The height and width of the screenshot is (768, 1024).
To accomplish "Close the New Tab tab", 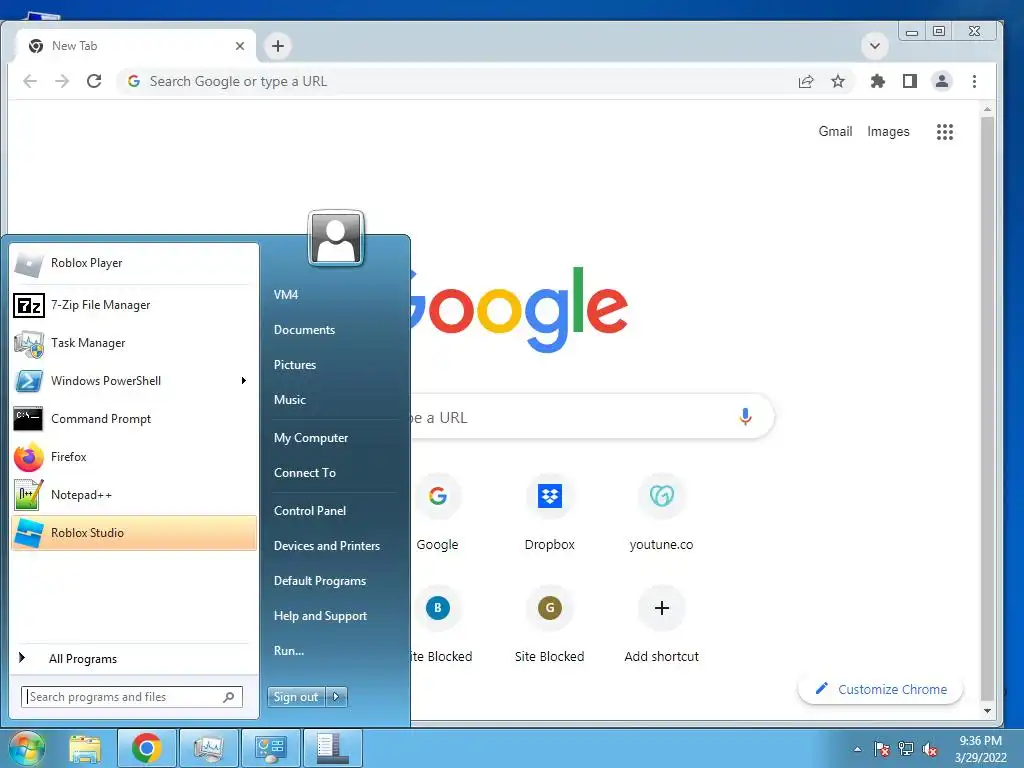I will point(240,46).
